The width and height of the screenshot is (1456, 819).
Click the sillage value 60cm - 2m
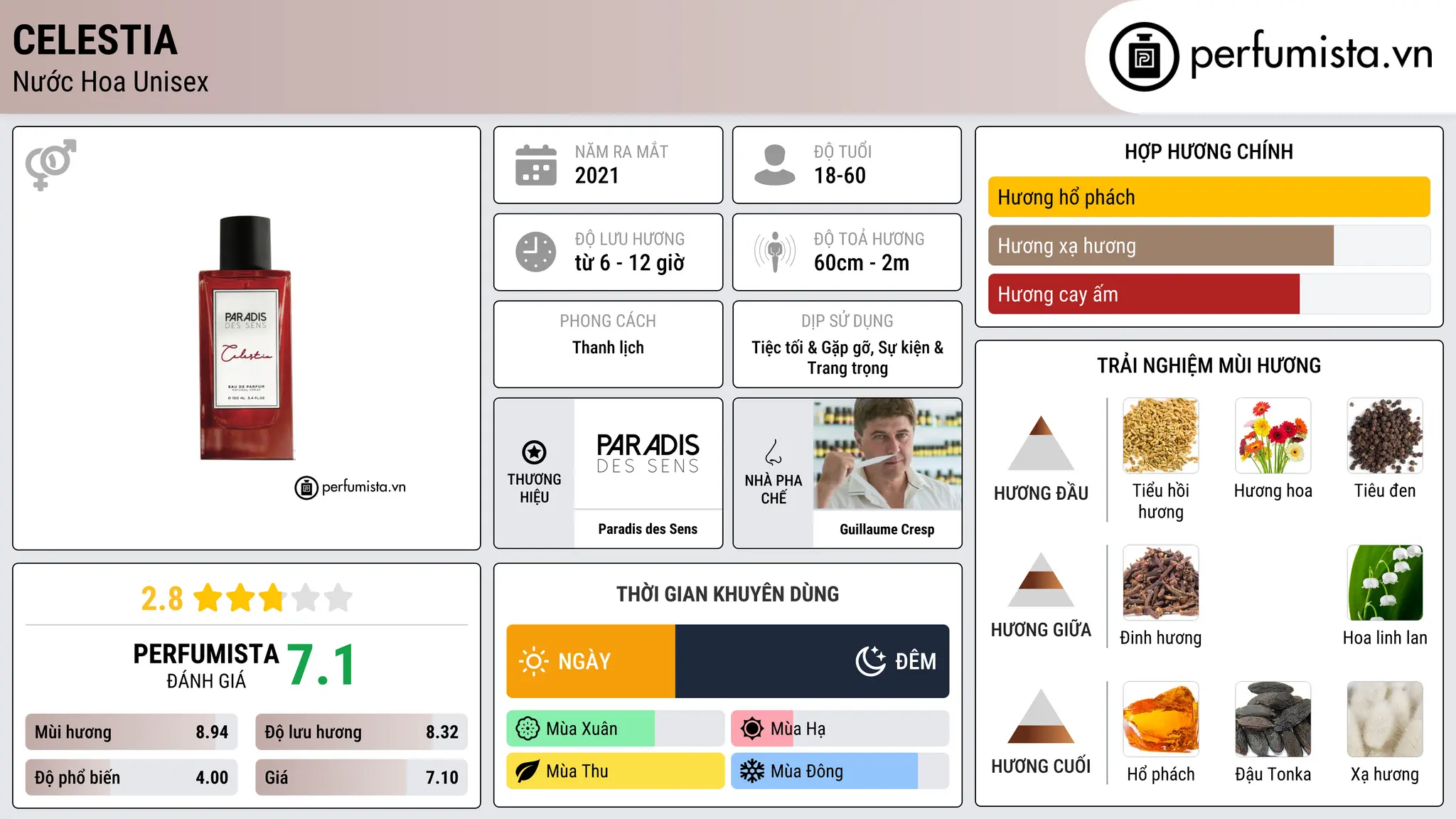[862, 263]
